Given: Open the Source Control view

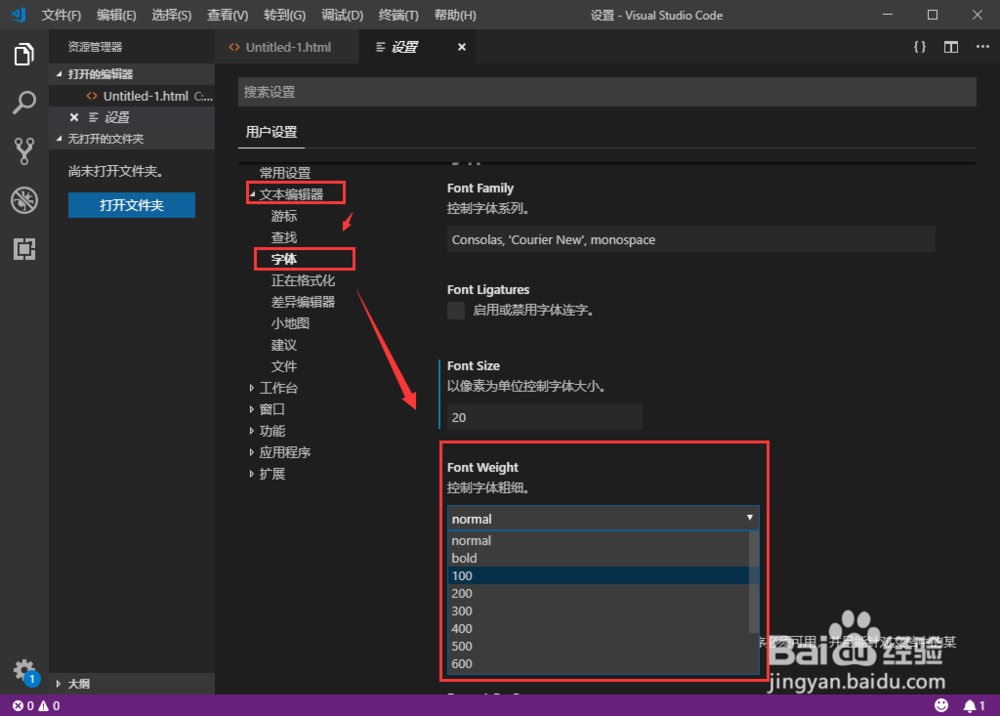Looking at the screenshot, I should [x=24, y=151].
